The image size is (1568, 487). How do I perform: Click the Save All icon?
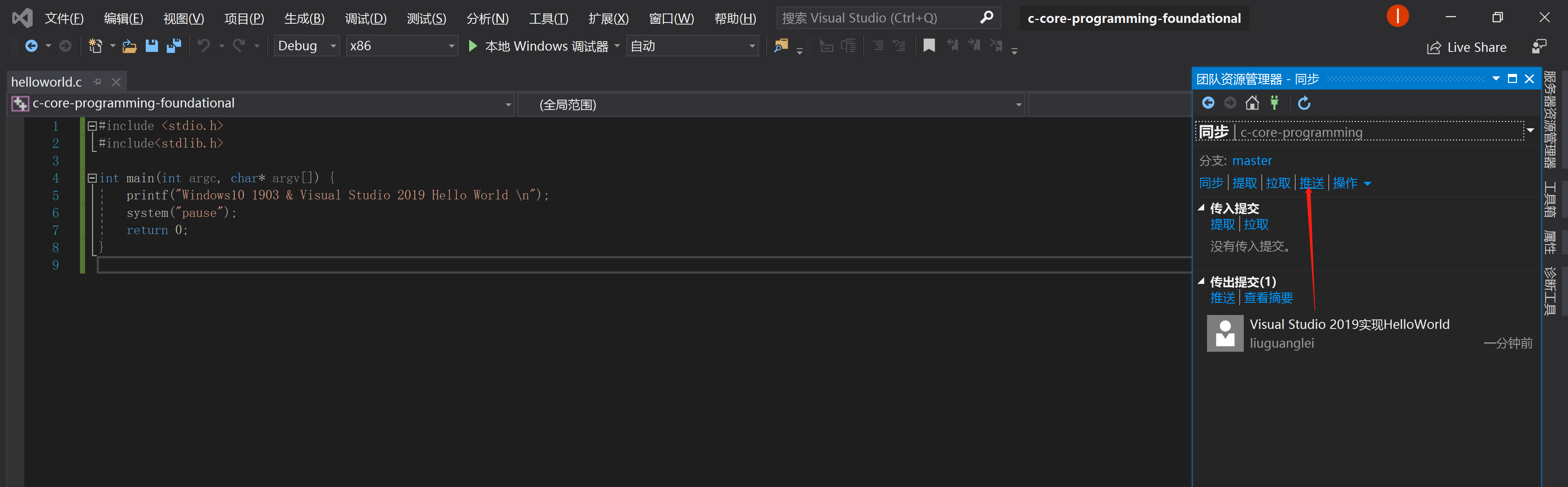click(x=175, y=46)
